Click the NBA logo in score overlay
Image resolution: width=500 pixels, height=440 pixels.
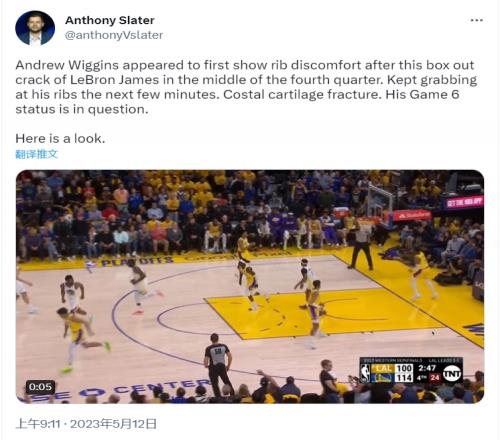[365, 373]
